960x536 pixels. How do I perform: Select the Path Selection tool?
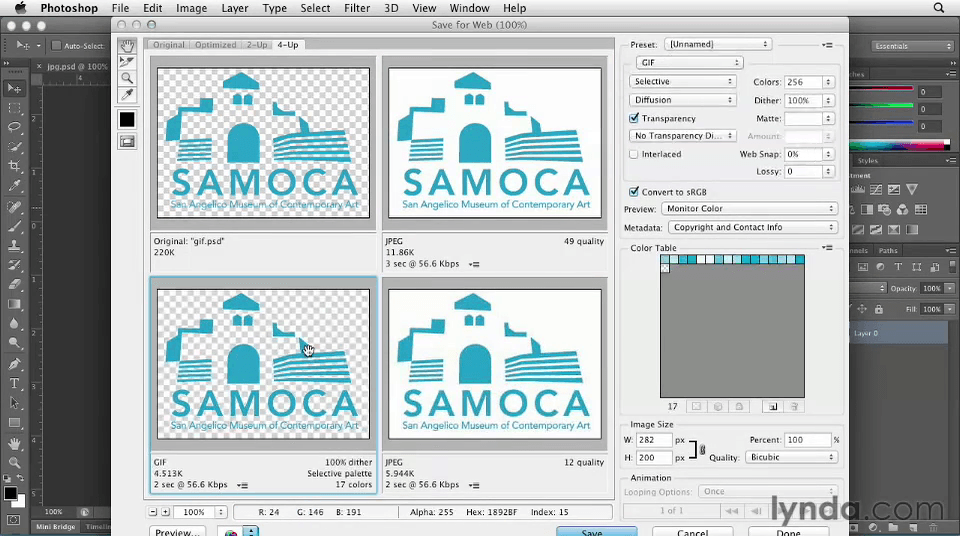14,403
